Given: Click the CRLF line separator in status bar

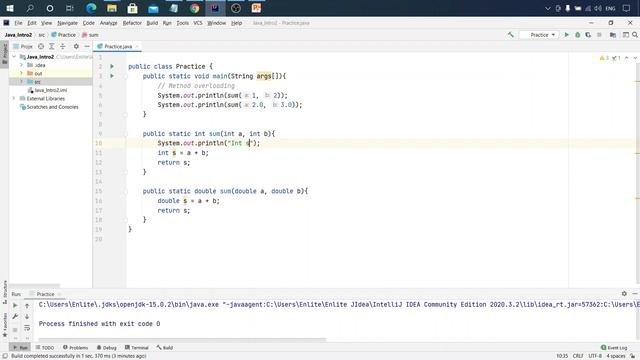Looking at the screenshot, I should click(578, 356).
